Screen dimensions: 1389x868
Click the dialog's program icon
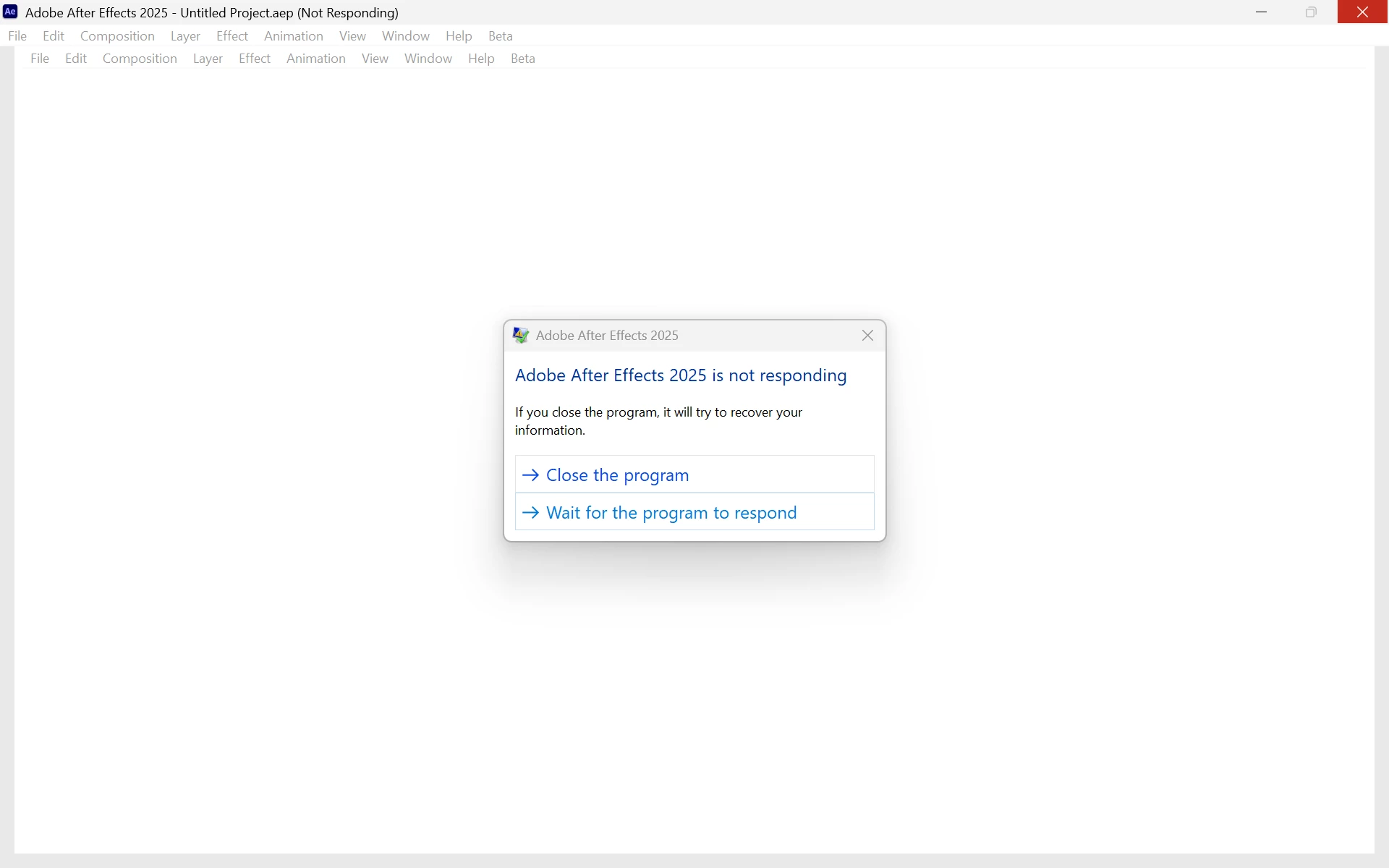coord(521,336)
